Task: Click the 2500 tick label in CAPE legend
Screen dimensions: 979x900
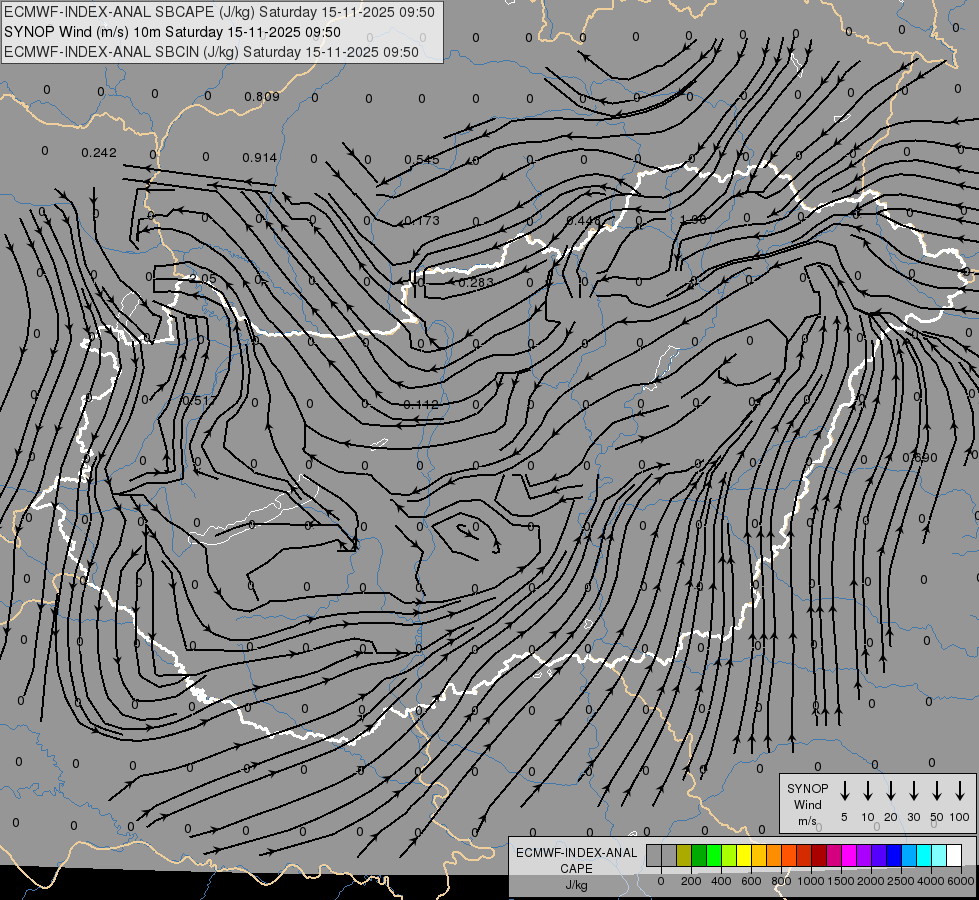Action: click(x=901, y=881)
